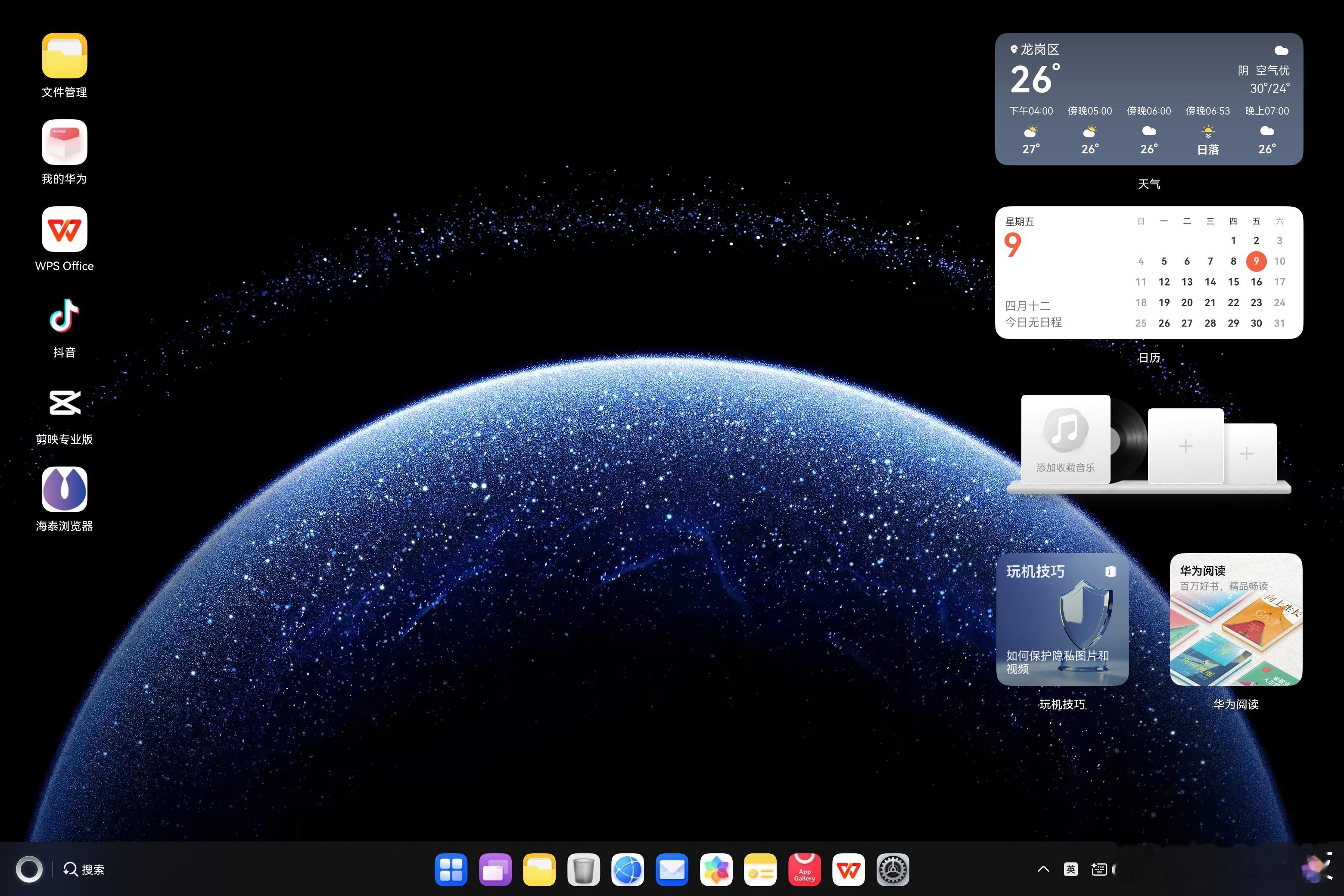Open the Mail app in dock
Viewport: 1344px width, 896px height.
pos(672,870)
